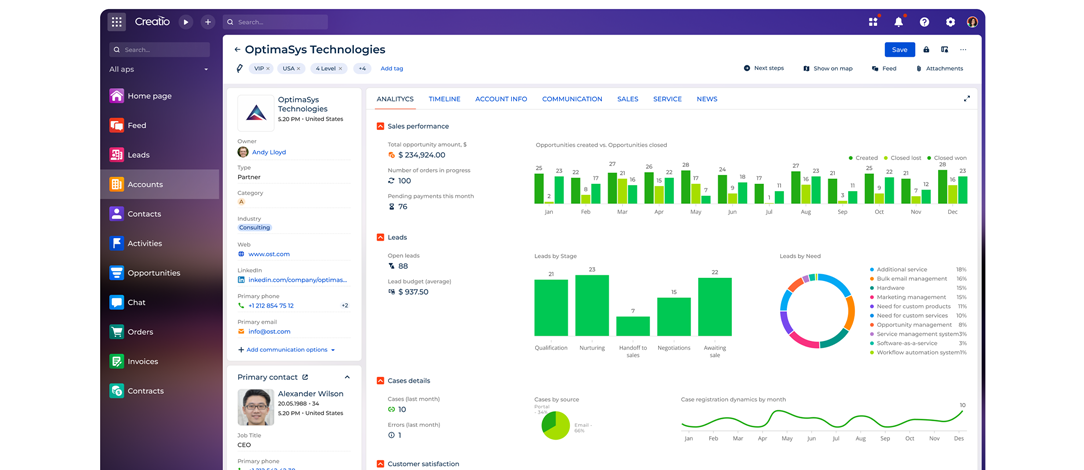Screen dimensions: 1084x470
Task: Click the run process play icon
Action: tap(185, 22)
